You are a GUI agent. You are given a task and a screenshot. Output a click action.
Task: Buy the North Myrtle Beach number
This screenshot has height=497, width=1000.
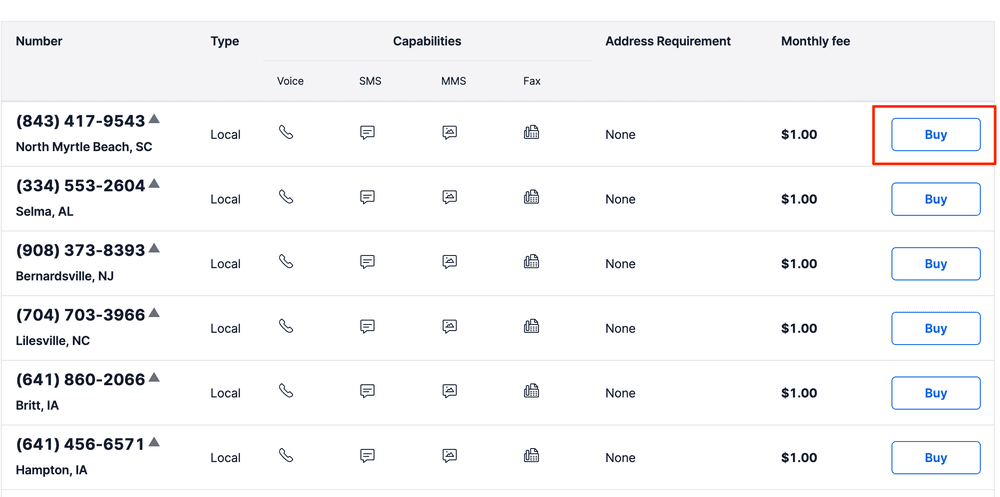935,135
